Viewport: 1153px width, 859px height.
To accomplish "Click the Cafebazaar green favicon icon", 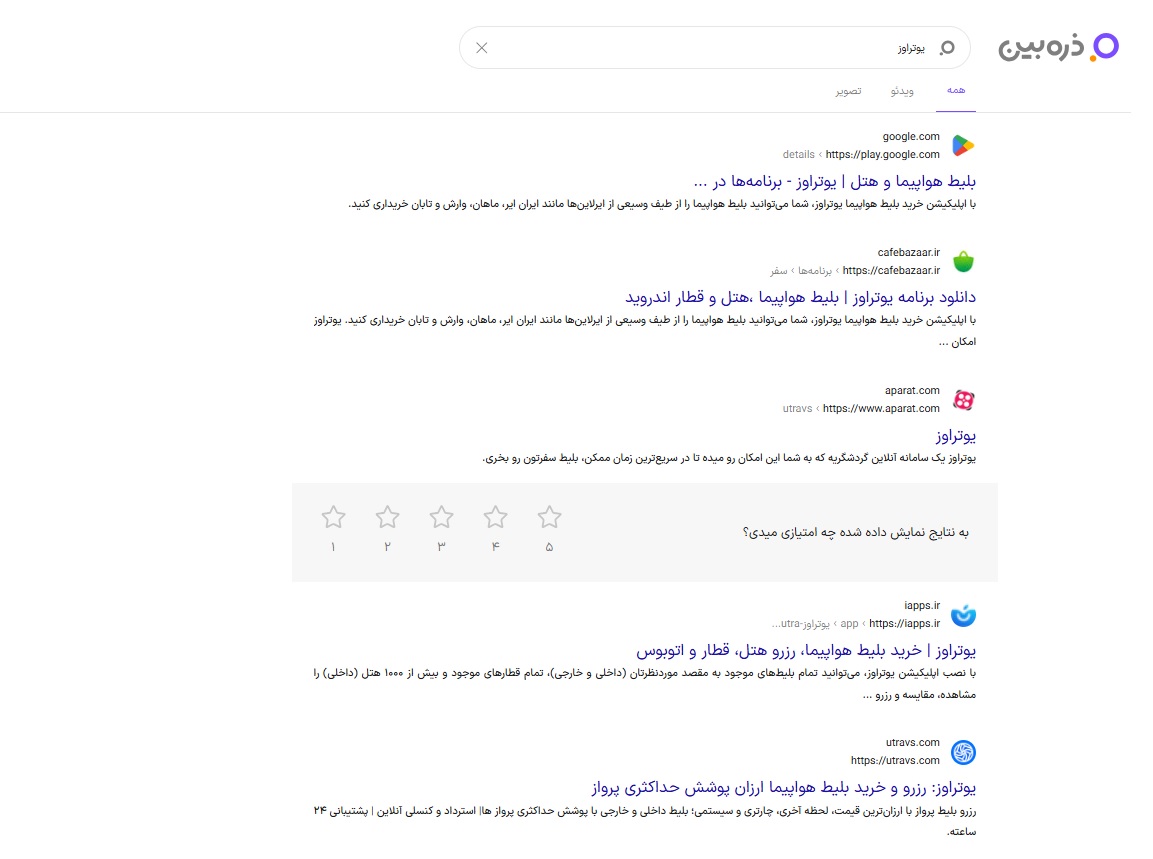I will coord(963,261).
